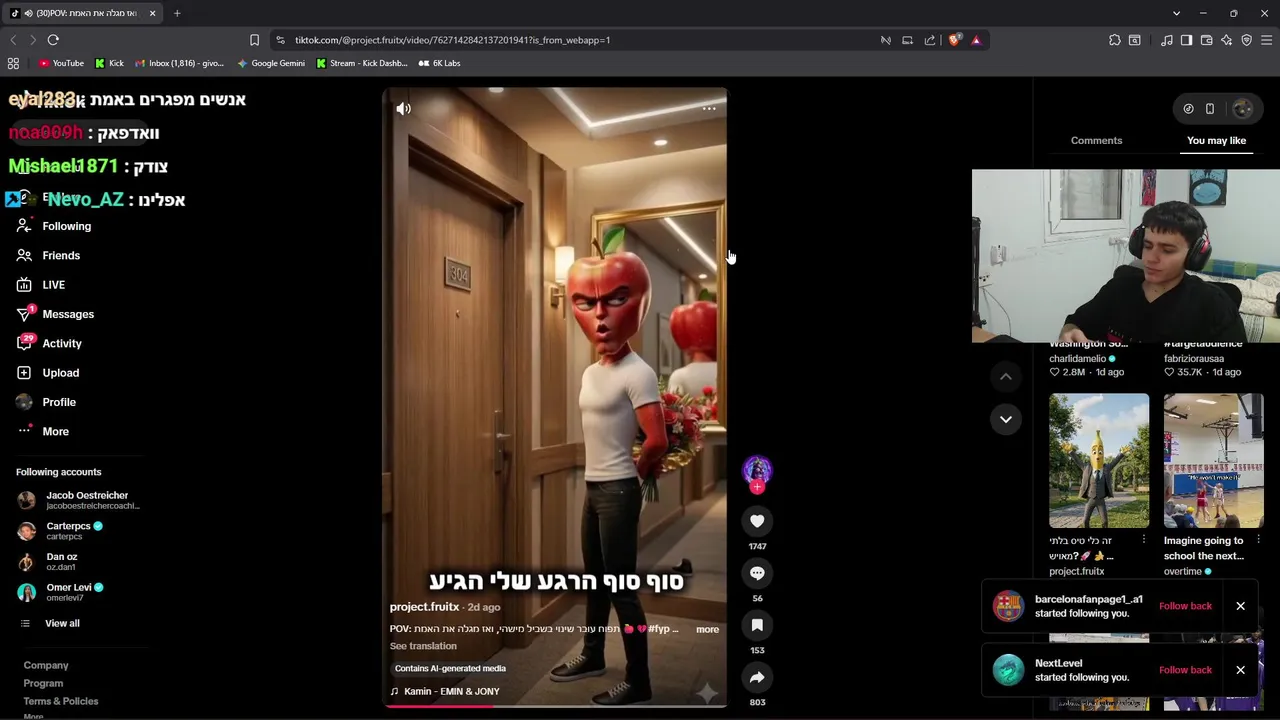Screen dimensions: 1280x720
Task: Open the overtime account link
Action: click(x=1182, y=572)
